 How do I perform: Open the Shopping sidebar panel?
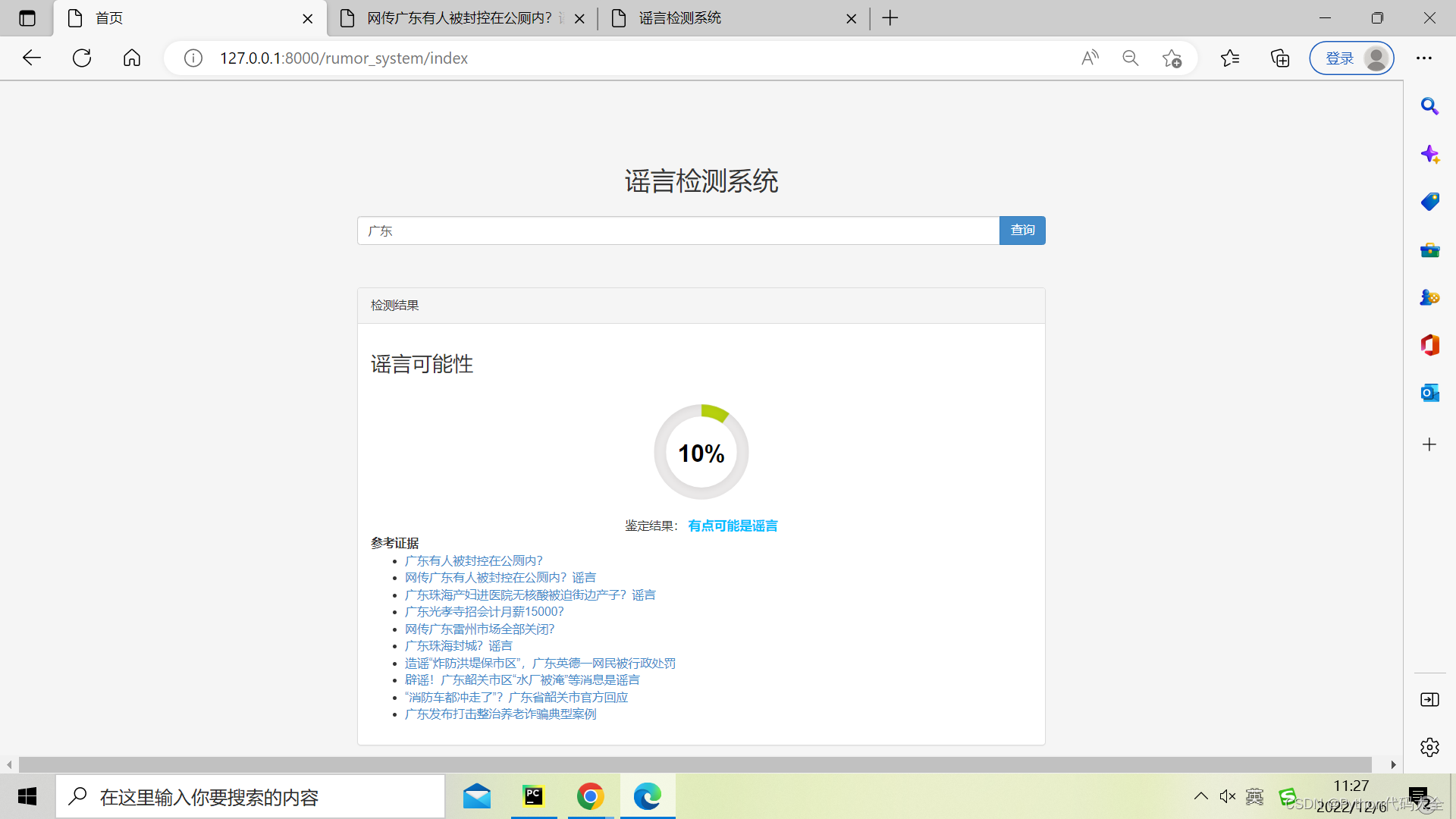(x=1429, y=202)
